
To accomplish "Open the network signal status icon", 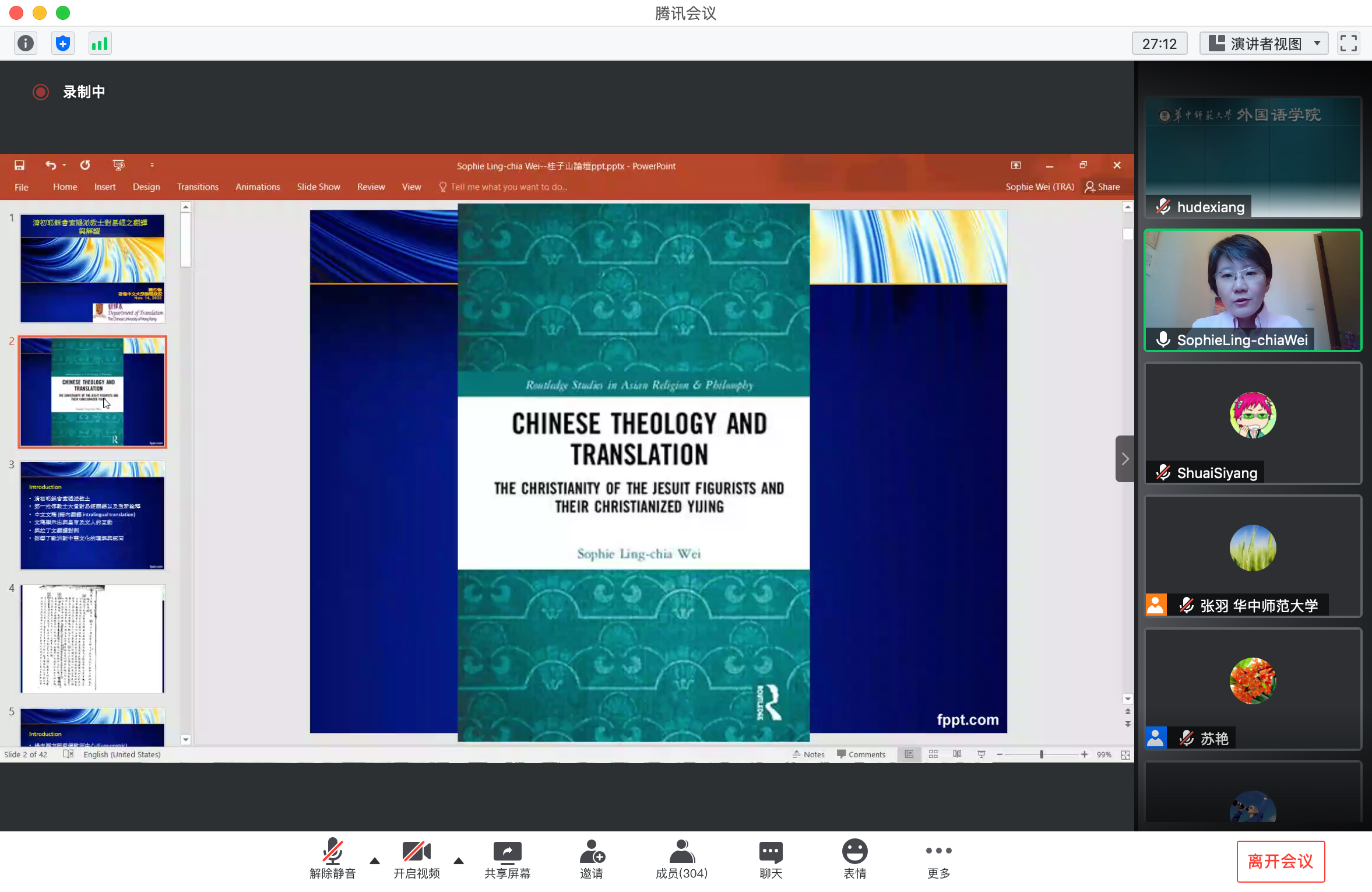I will click(100, 43).
